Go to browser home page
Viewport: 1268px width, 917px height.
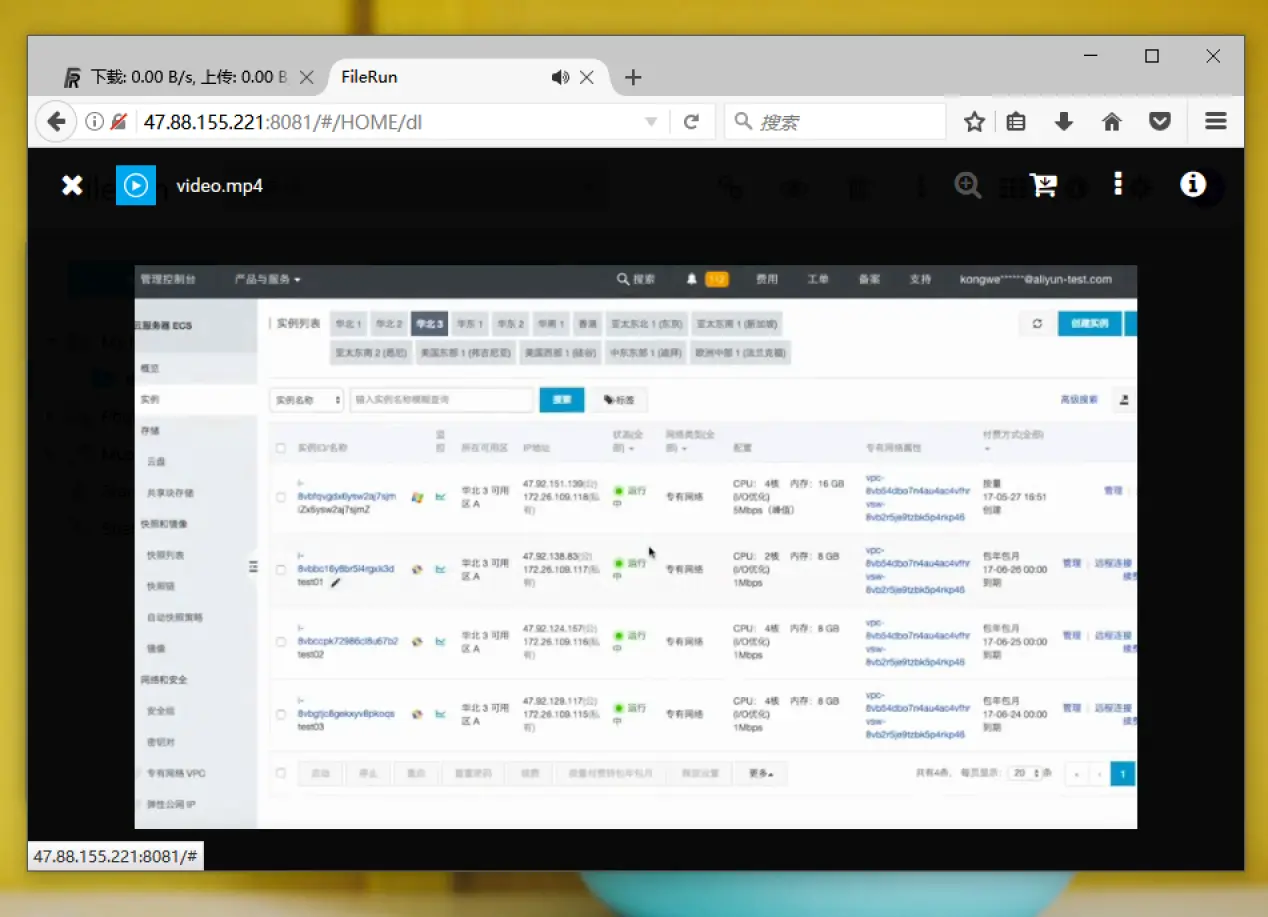[1111, 122]
